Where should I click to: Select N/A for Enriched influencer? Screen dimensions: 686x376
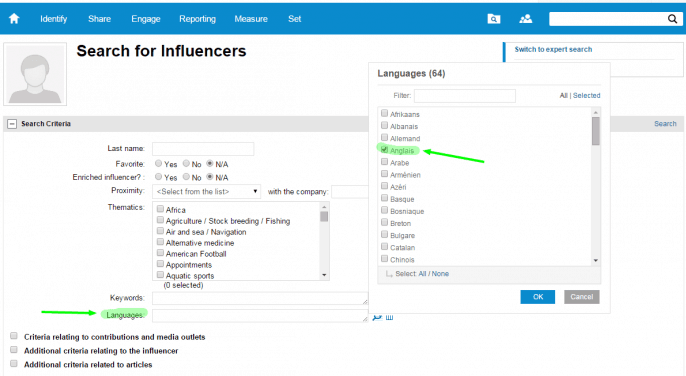pos(210,177)
